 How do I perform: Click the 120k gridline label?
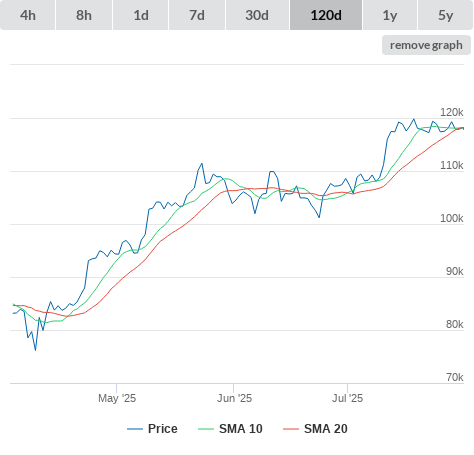[452, 112]
